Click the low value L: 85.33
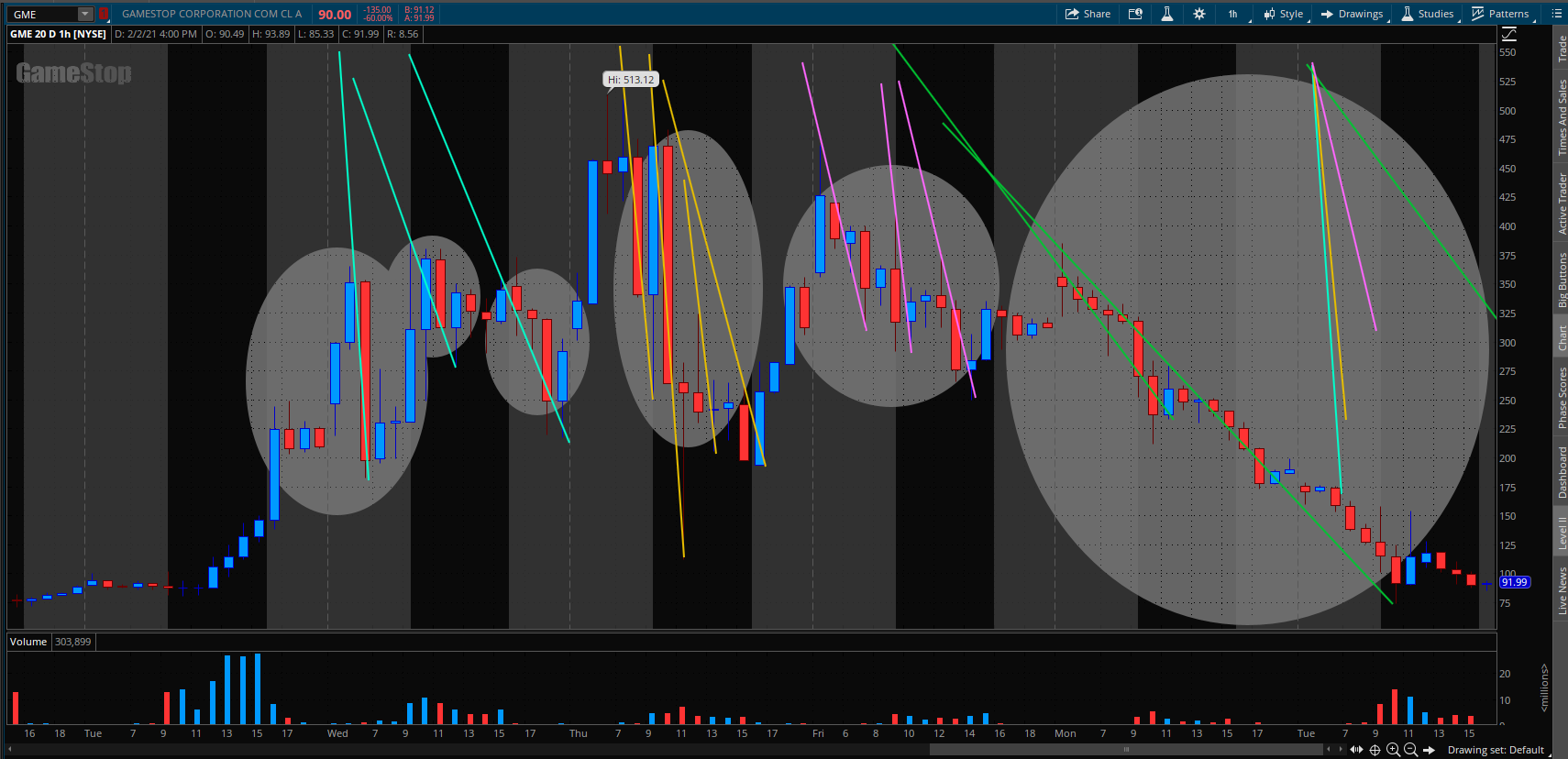Viewport: 1568px width, 759px height. [316, 34]
